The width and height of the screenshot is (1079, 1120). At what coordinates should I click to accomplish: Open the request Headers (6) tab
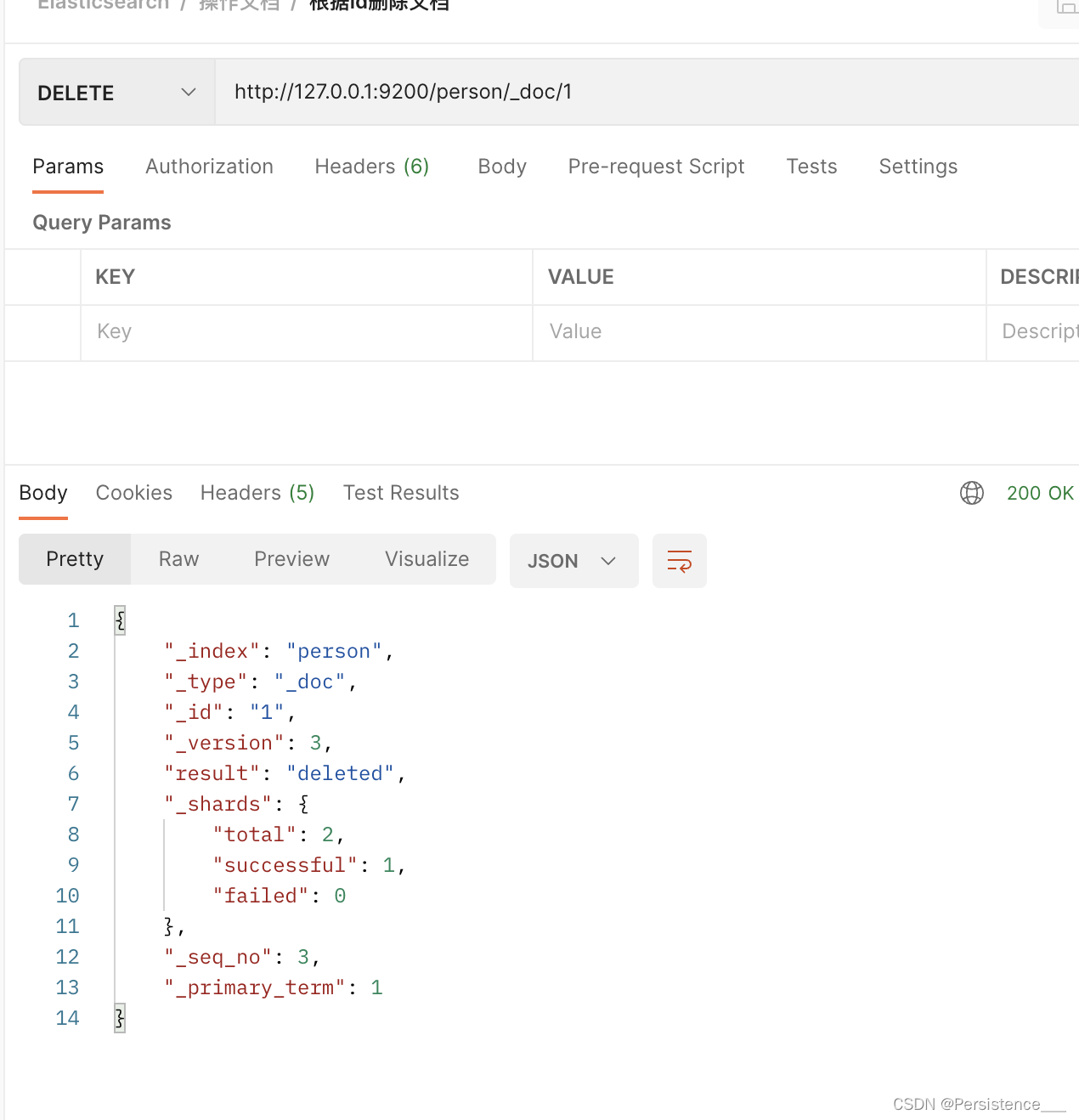tap(372, 167)
